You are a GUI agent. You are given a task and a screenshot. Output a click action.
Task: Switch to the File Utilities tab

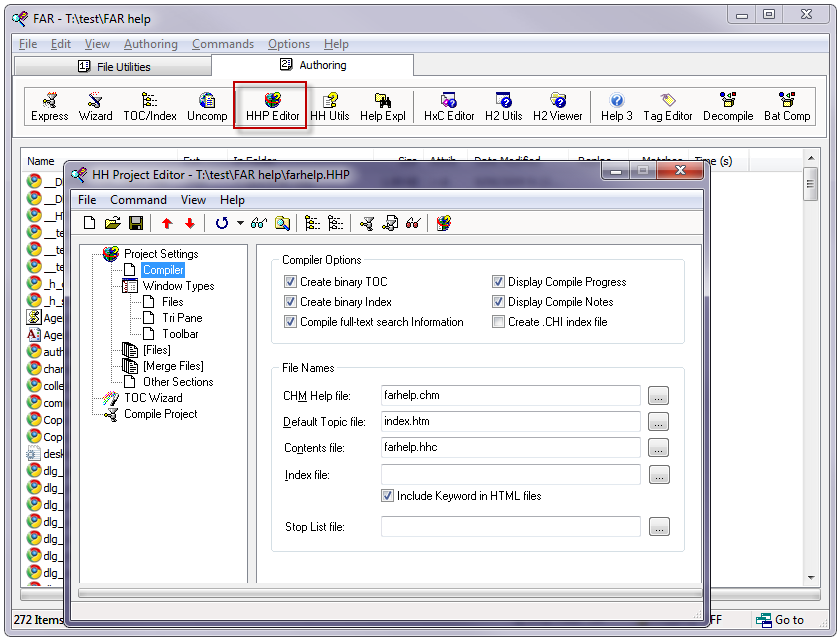pos(113,66)
